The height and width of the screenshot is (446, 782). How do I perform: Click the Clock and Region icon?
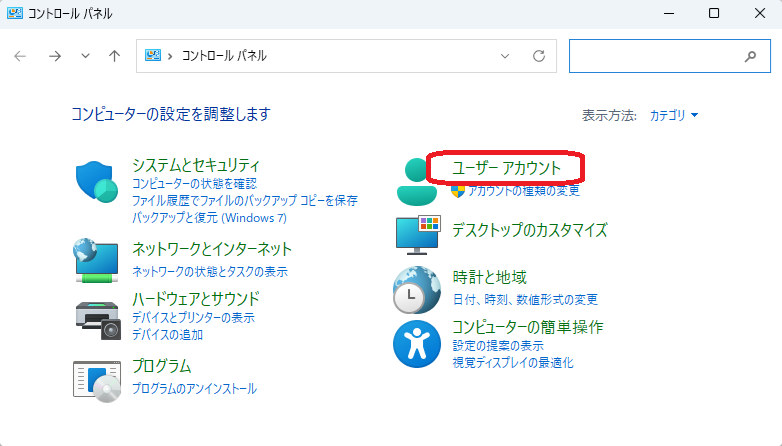click(x=417, y=290)
